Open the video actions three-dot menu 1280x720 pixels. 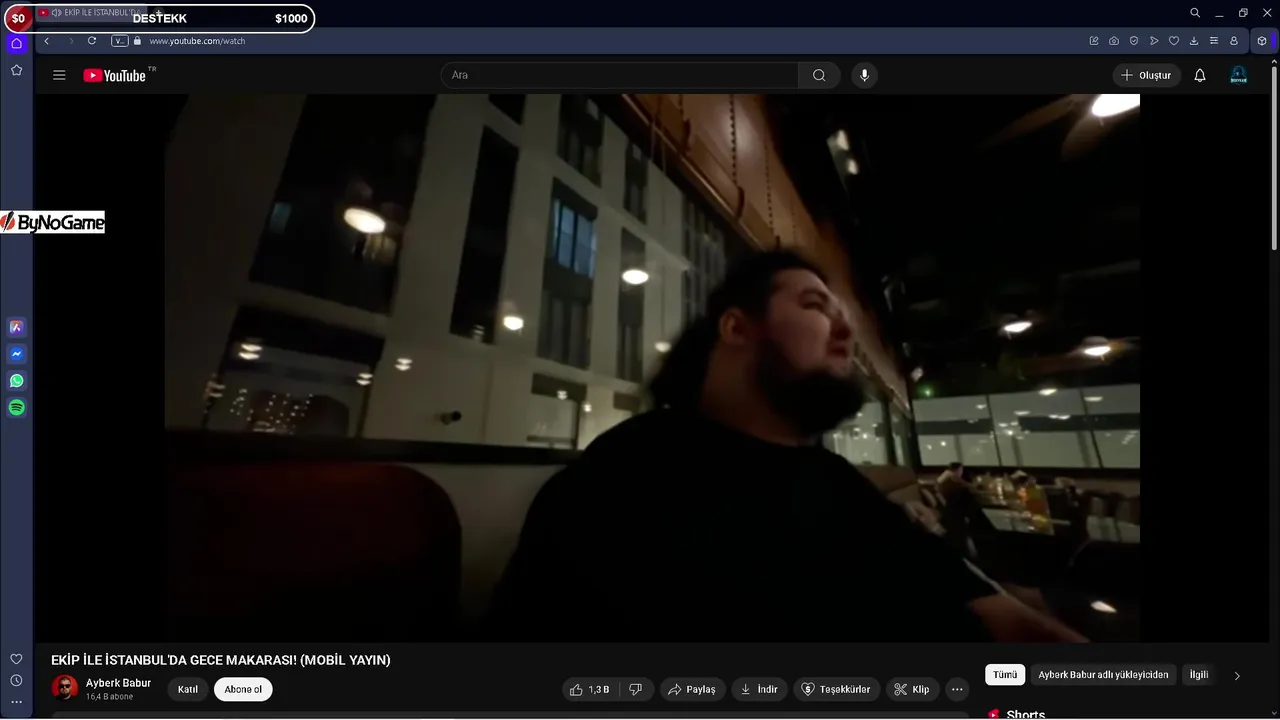[957, 689]
